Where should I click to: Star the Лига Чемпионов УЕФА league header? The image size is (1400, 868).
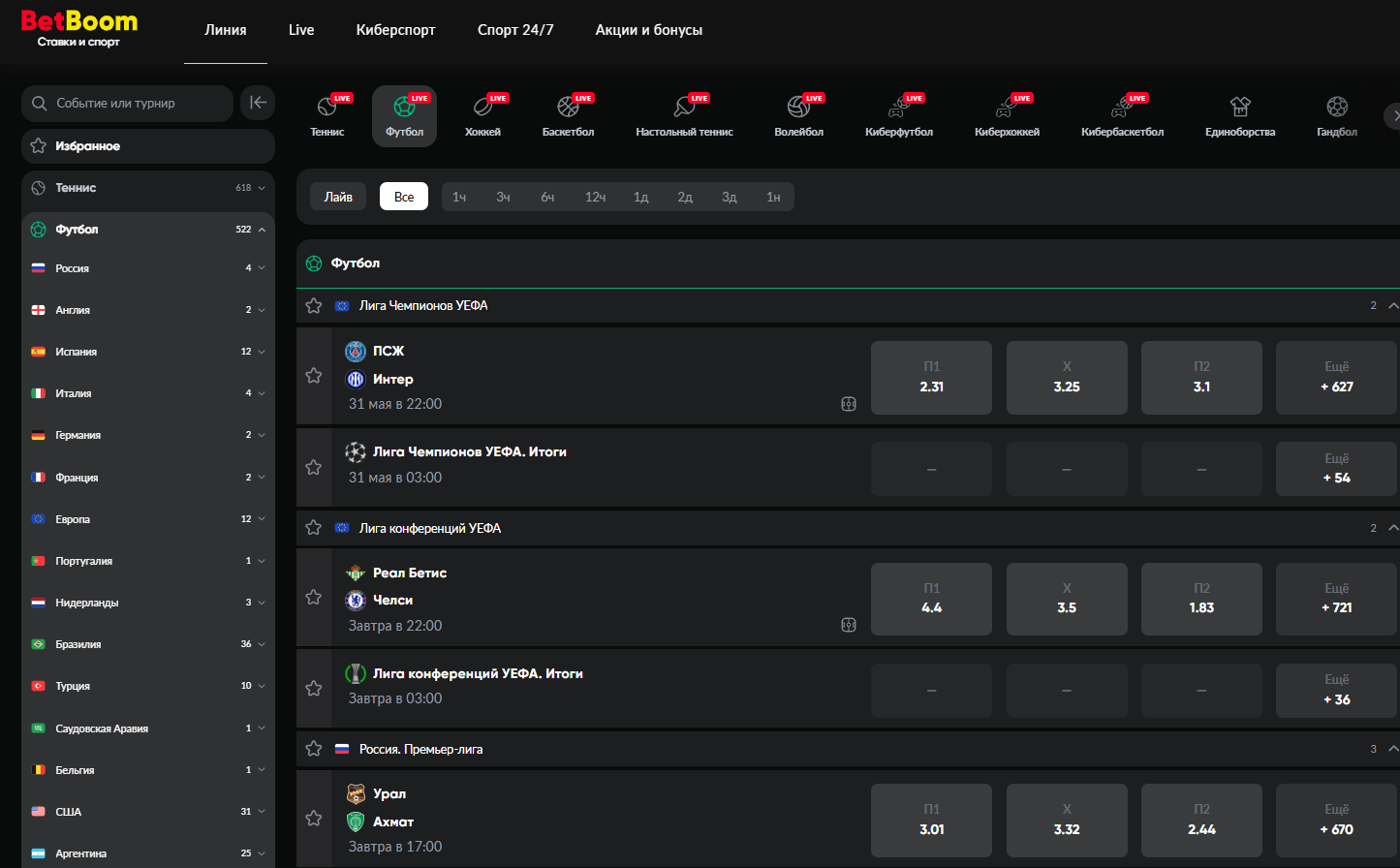click(x=313, y=305)
